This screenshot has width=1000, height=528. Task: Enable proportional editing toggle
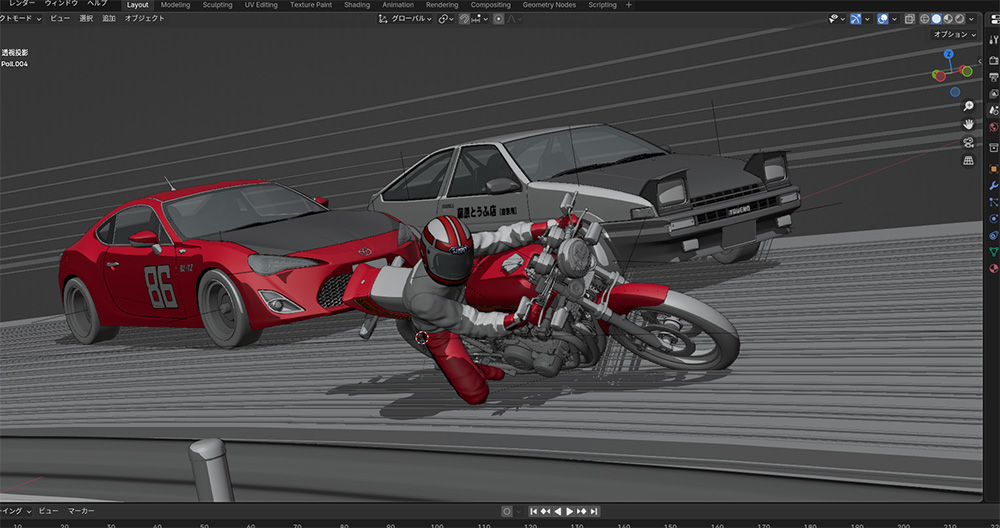[499, 19]
